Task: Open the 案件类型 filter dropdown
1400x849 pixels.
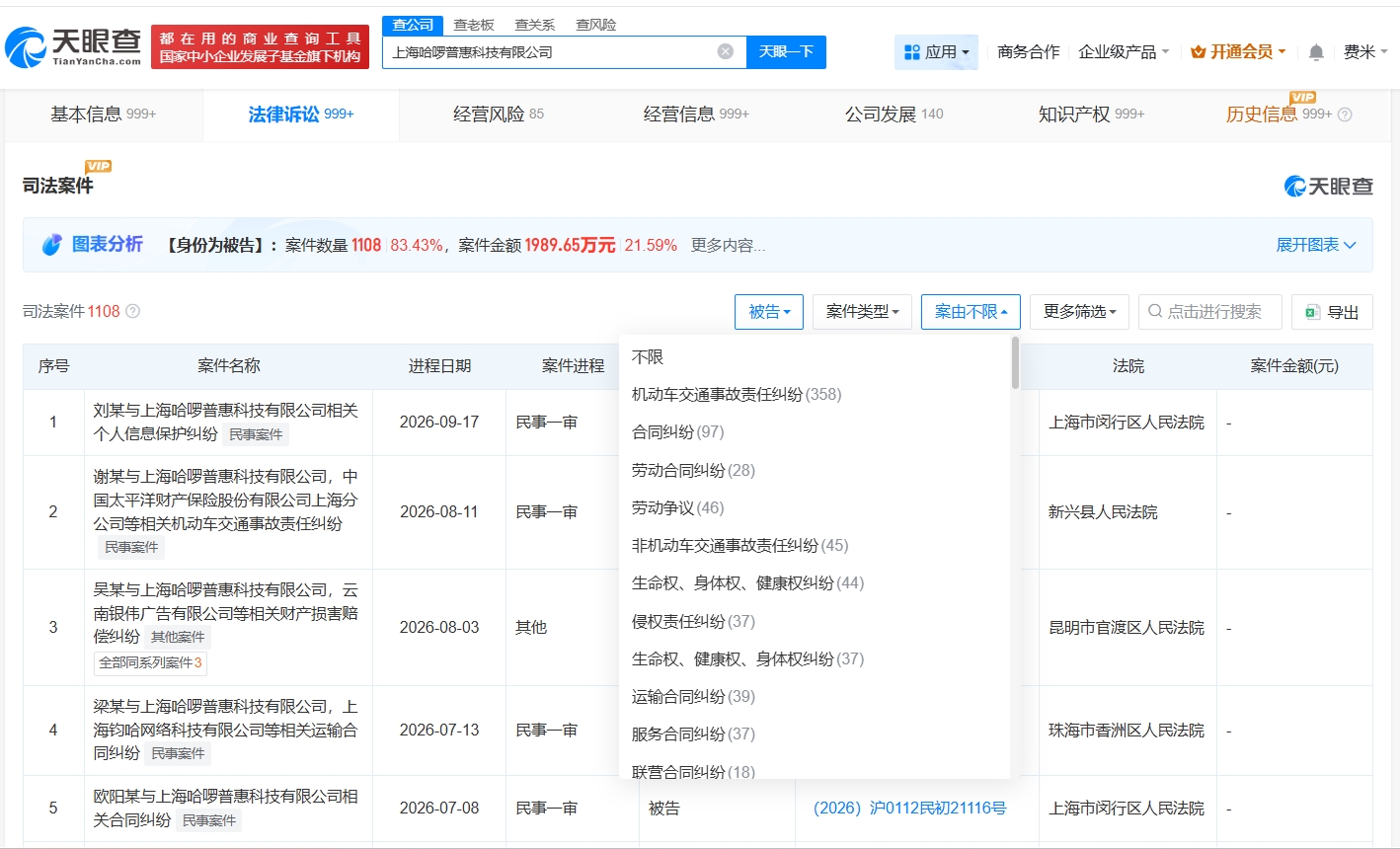Action: click(862, 312)
